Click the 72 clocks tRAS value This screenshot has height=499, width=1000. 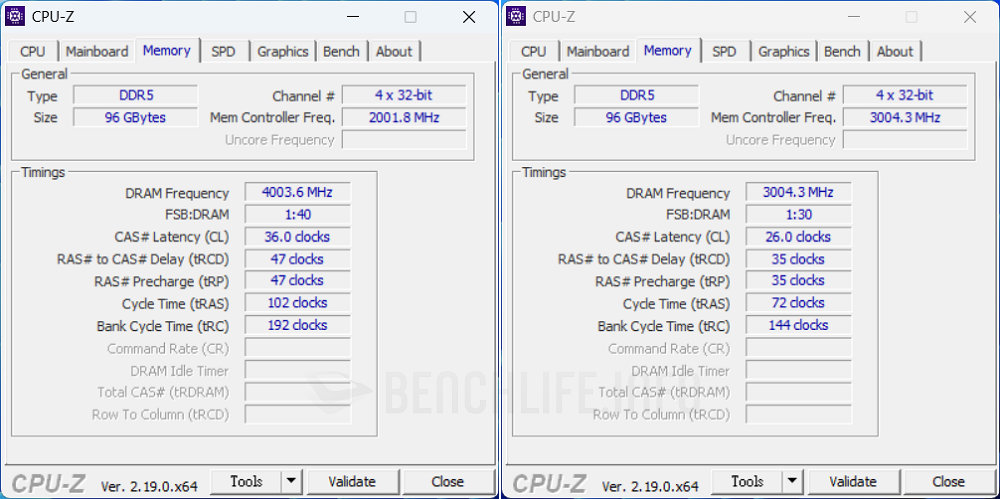(x=798, y=303)
